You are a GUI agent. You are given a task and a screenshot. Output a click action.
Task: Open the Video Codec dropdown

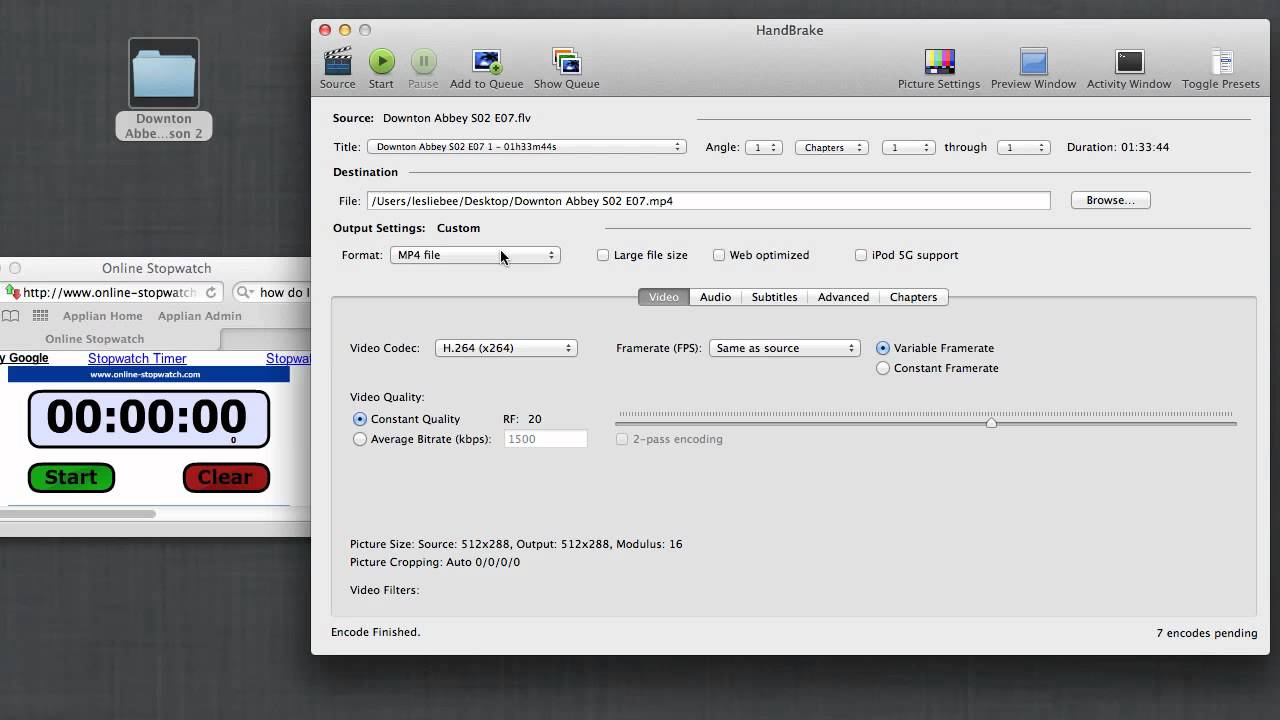coord(506,348)
